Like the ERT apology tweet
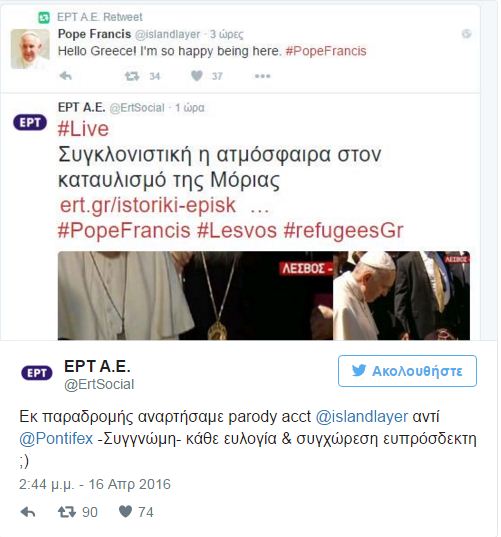This screenshot has width=501, height=537. (125, 512)
